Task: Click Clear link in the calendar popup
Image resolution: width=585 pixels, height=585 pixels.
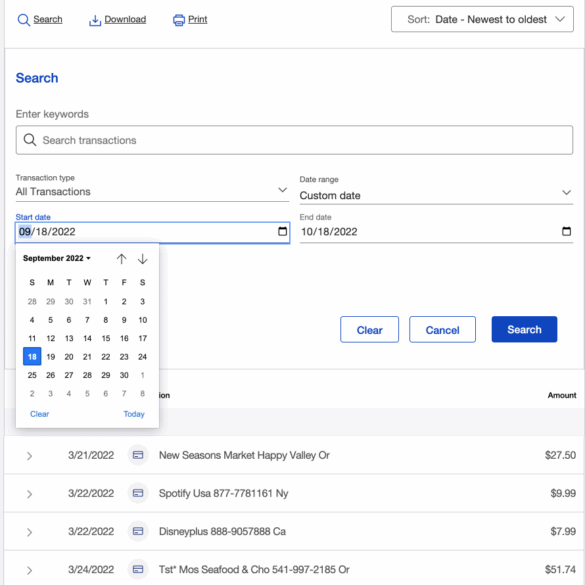Action: [40, 414]
